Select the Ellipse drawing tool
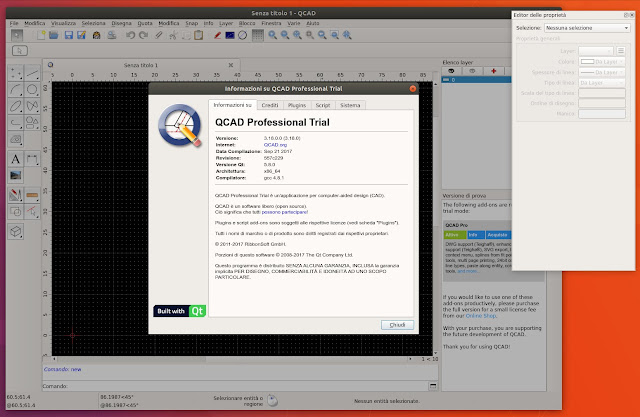 point(16,106)
